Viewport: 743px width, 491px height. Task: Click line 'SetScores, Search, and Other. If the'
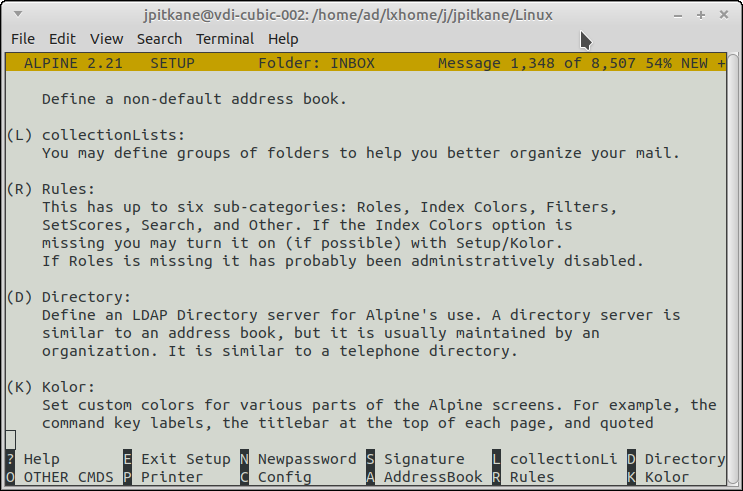point(307,225)
